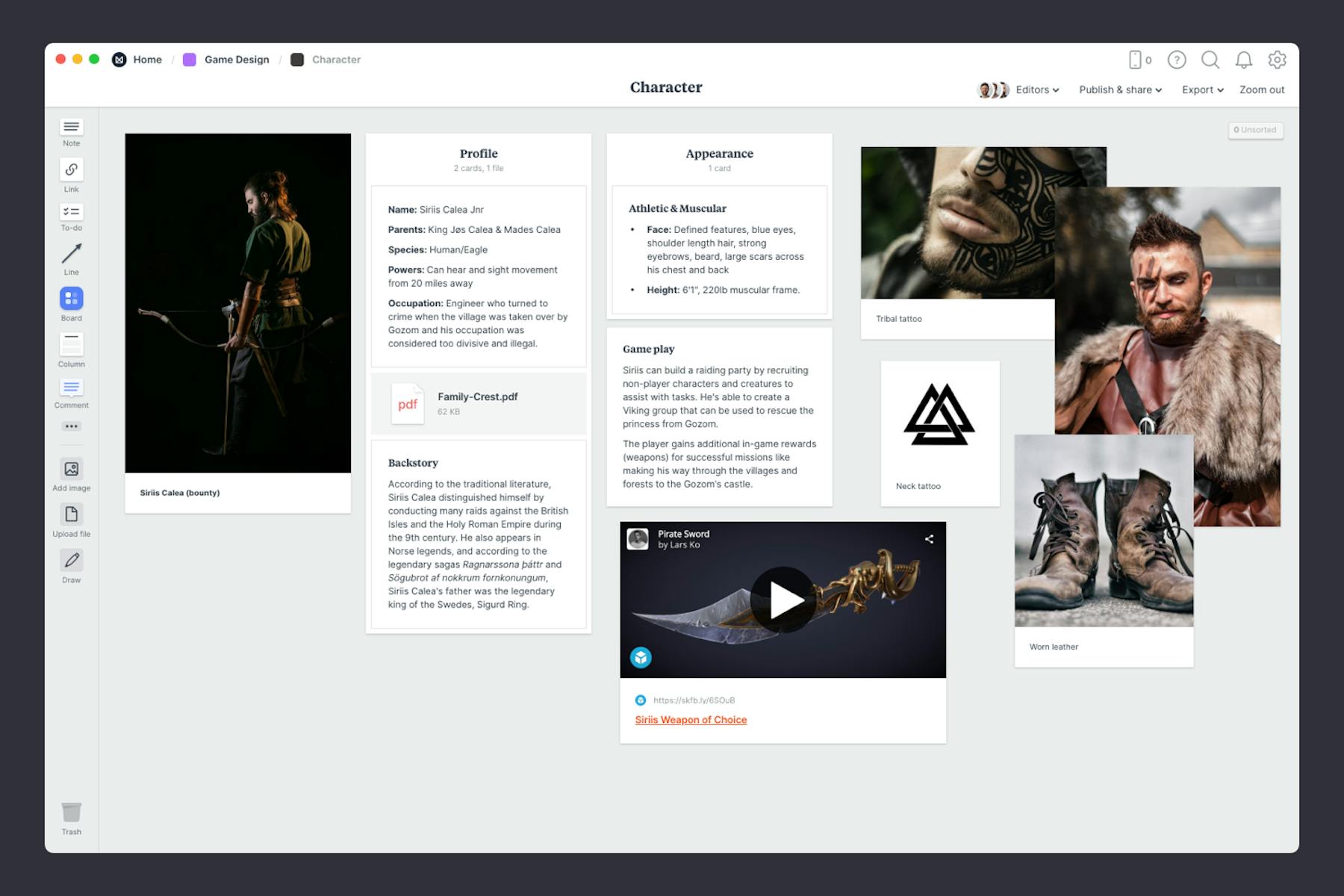Screen dimensions: 1344x896
Task: Open the Publish & share menu
Action: (x=1120, y=90)
